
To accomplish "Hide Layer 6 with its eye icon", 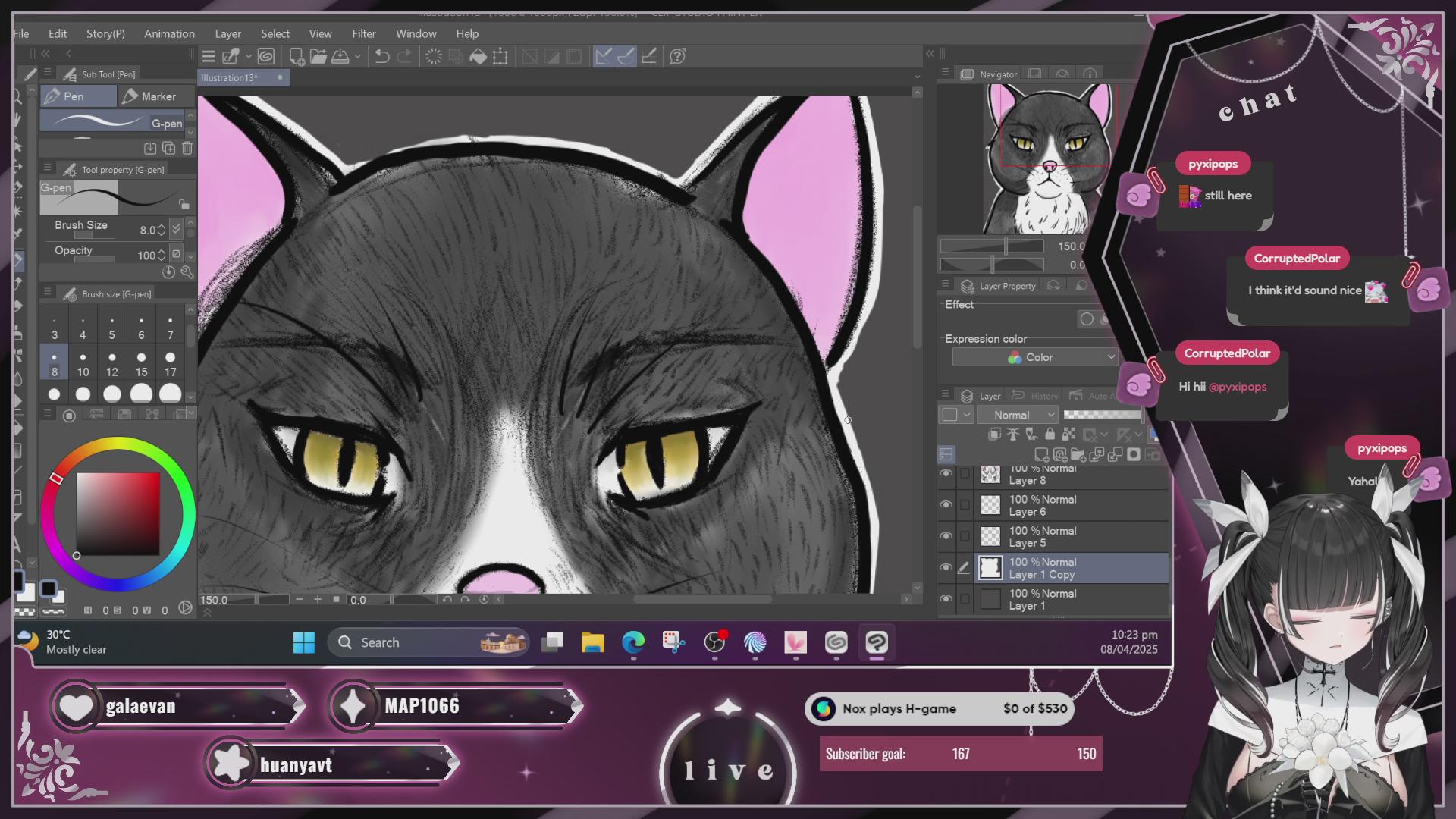I will point(946,505).
